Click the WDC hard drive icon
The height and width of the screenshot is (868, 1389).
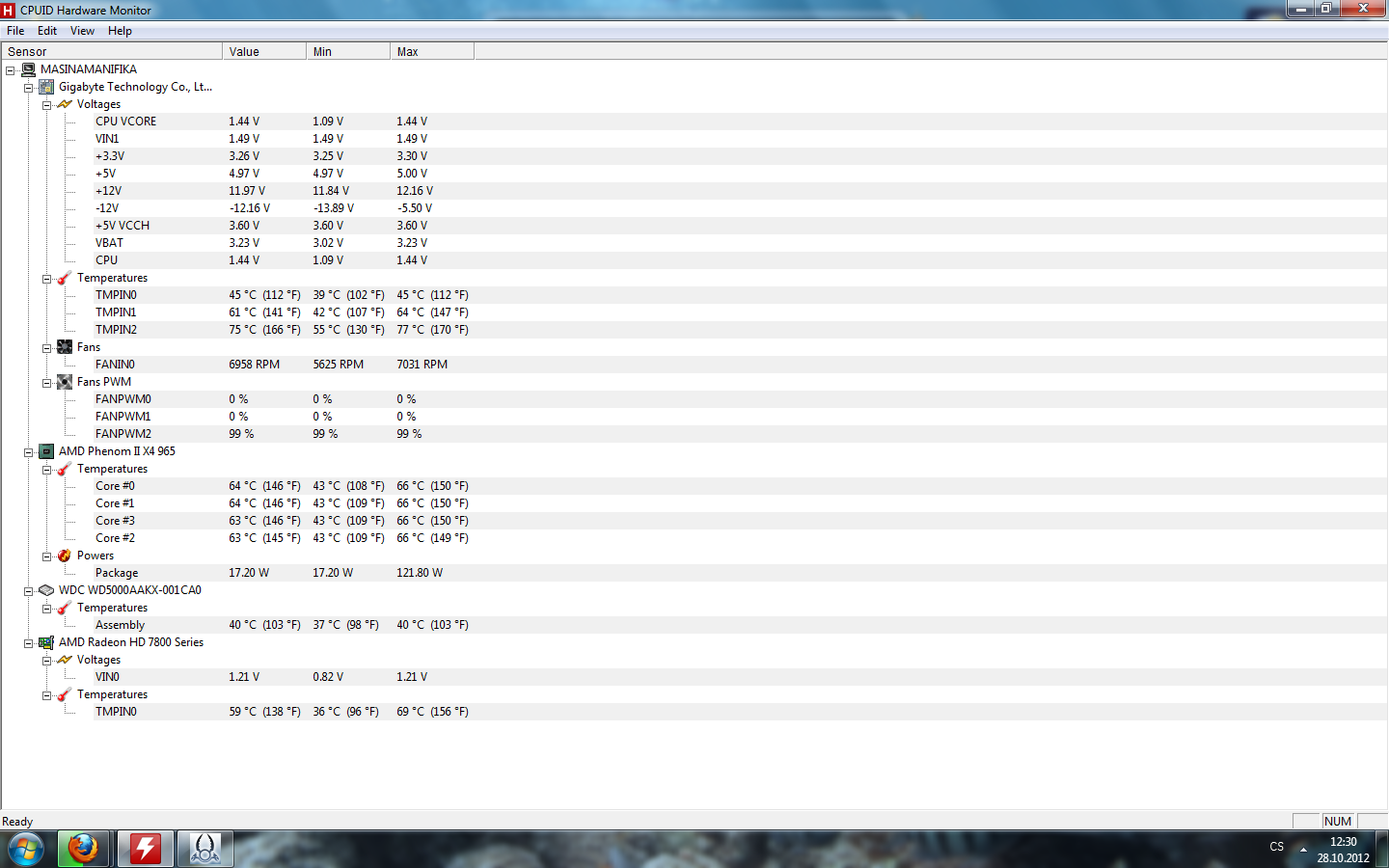tap(46, 590)
